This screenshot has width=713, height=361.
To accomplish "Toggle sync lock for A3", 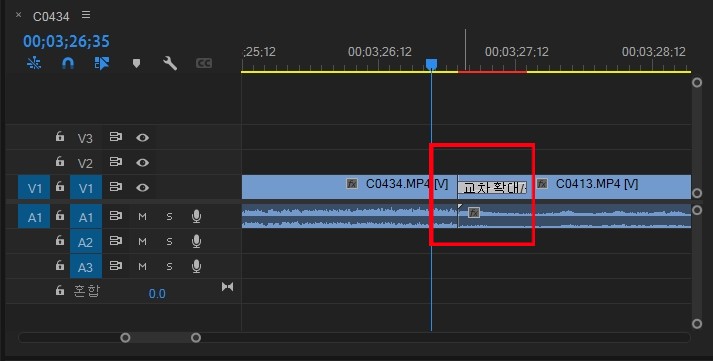I will click(x=116, y=266).
